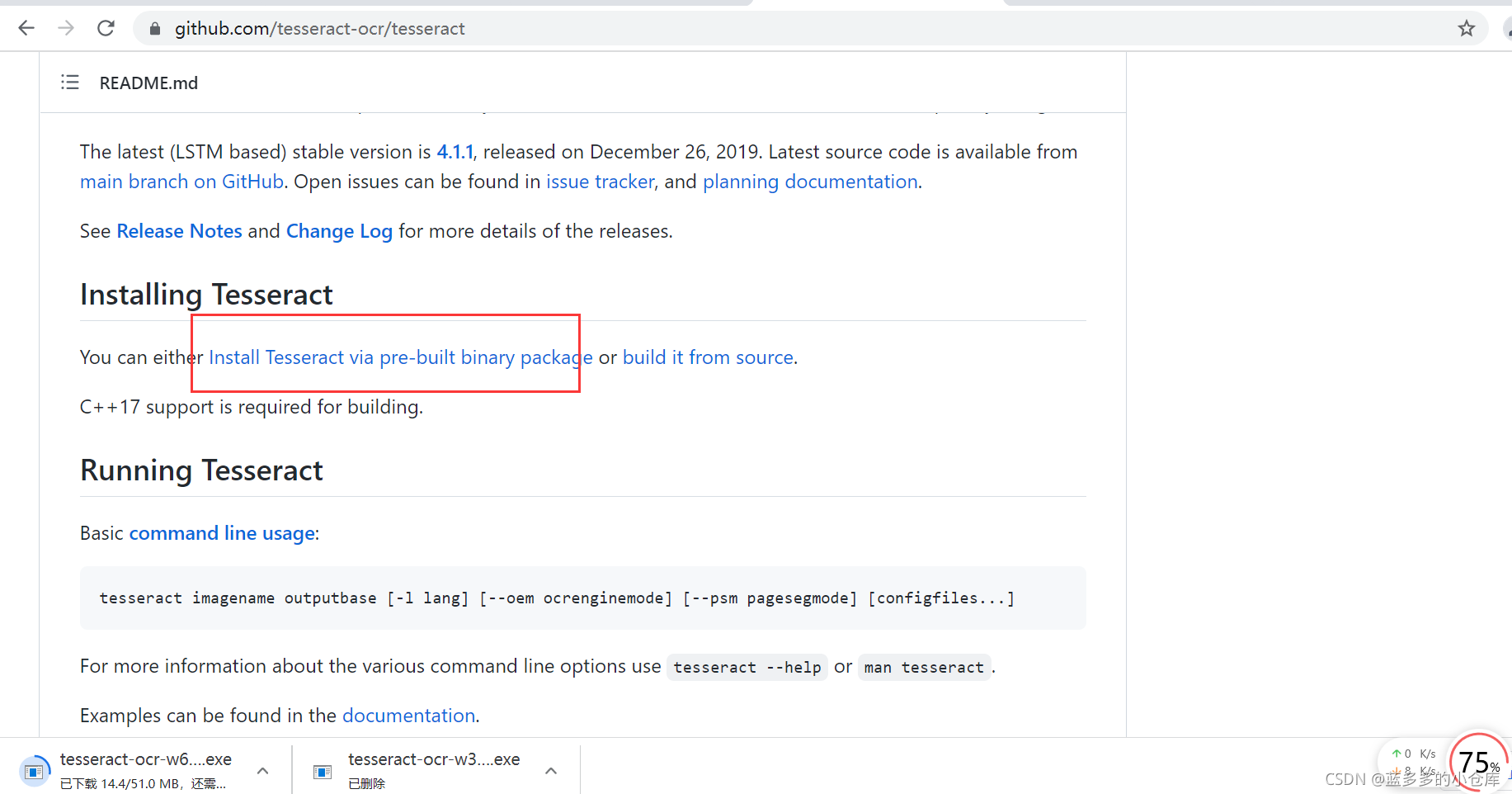Image resolution: width=1512 pixels, height=794 pixels.
Task: Open Install Tesseract via pre-built binary package
Action: point(401,357)
